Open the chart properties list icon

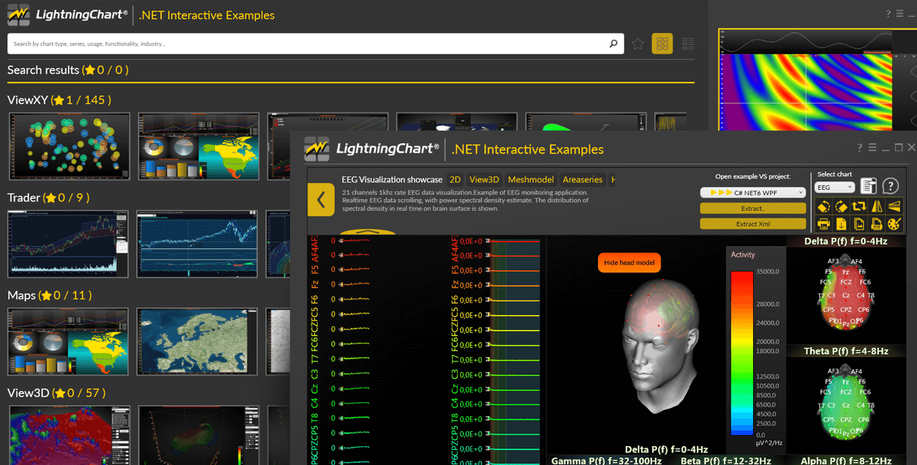coord(868,187)
